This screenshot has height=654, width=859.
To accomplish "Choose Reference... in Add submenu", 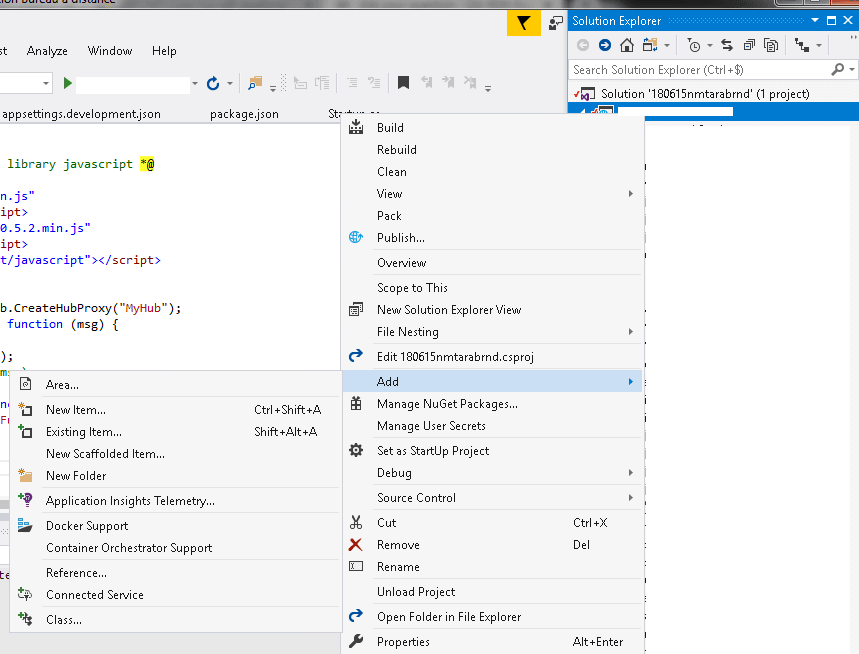I will [x=176, y=573].
